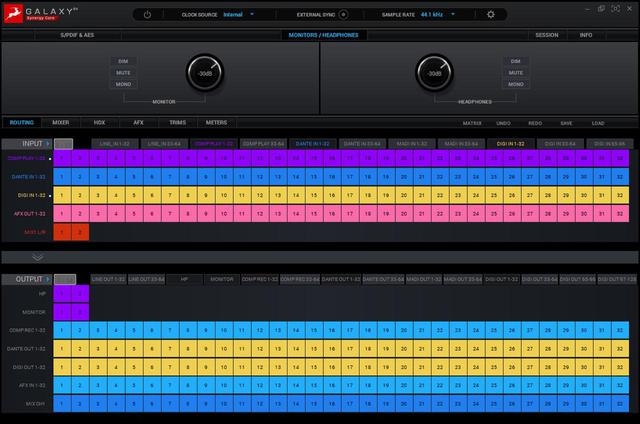
Task: Toggle the DIGI IN 33-64 input bank
Action: [x=560, y=144]
